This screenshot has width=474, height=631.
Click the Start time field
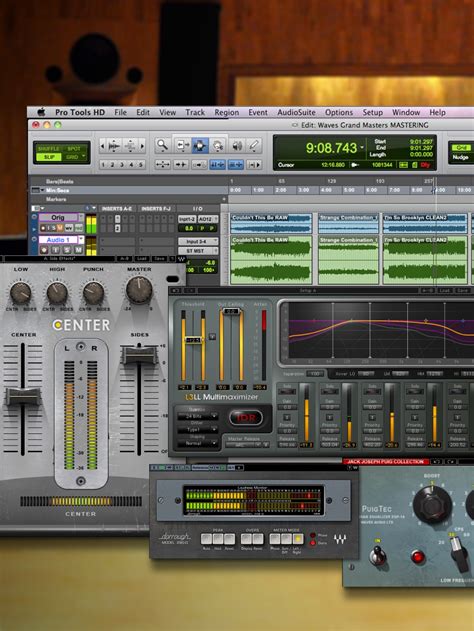click(421, 142)
